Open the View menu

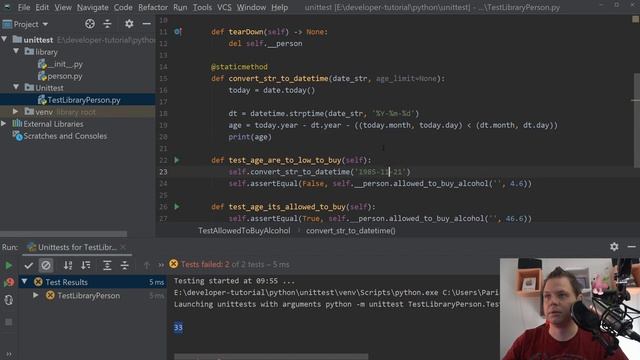tap(63, 7)
